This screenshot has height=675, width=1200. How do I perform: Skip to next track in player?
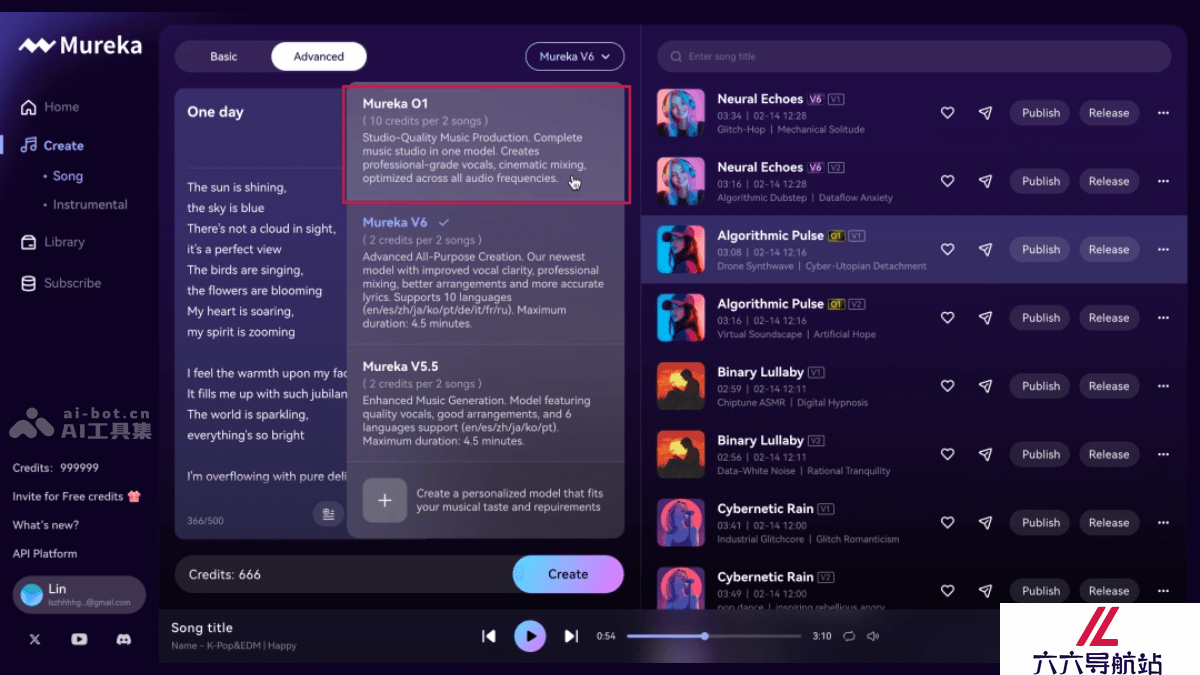pyautogui.click(x=571, y=636)
